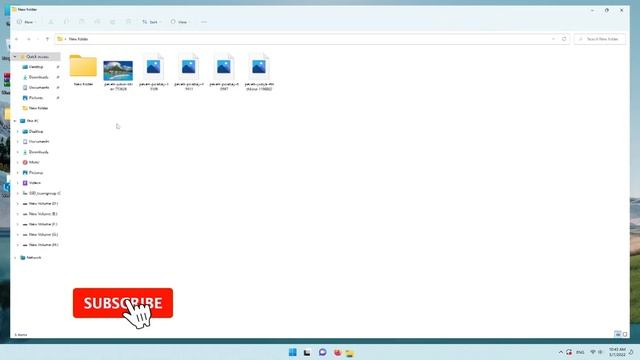The image size is (640, 360).
Task: Open the New item menu in toolbar
Action: [x=27, y=22]
